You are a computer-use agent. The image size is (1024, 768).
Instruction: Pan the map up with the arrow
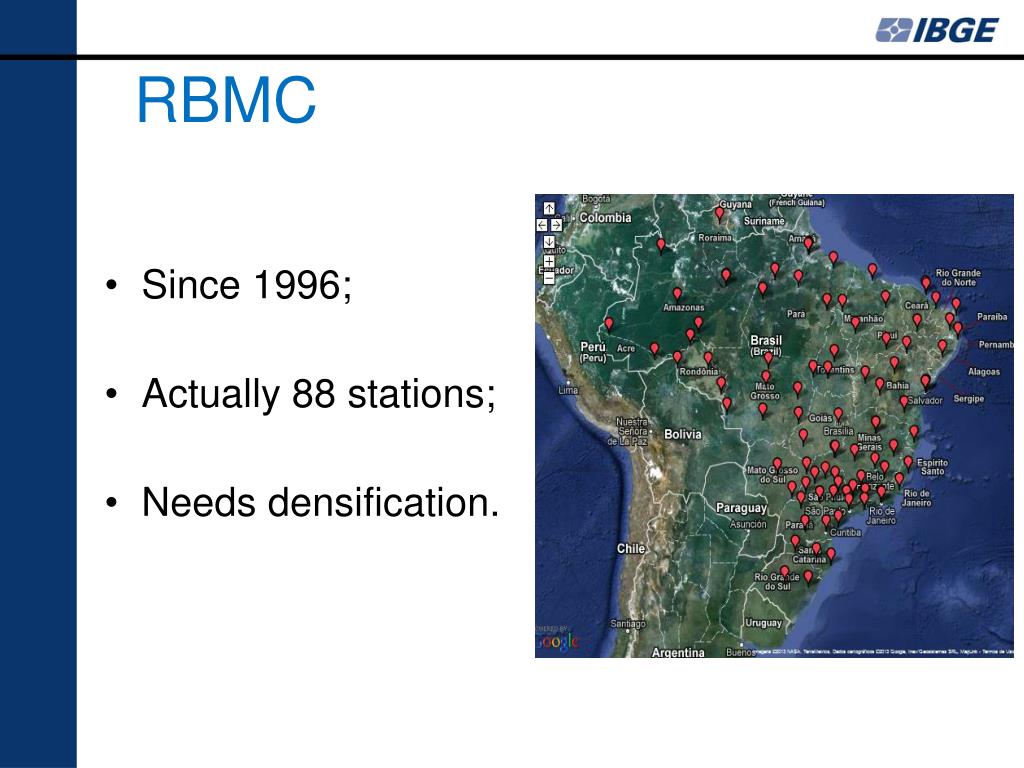tap(549, 208)
